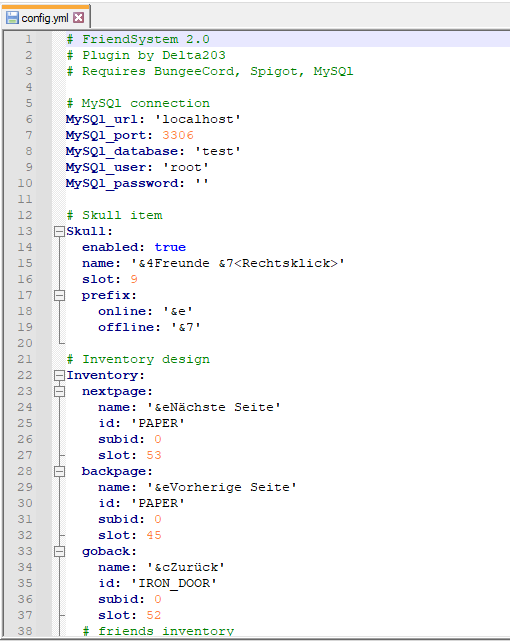Screen dimensions: 510x641
Task: Click the 'PAPER' id under backpage
Action: click(158, 503)
